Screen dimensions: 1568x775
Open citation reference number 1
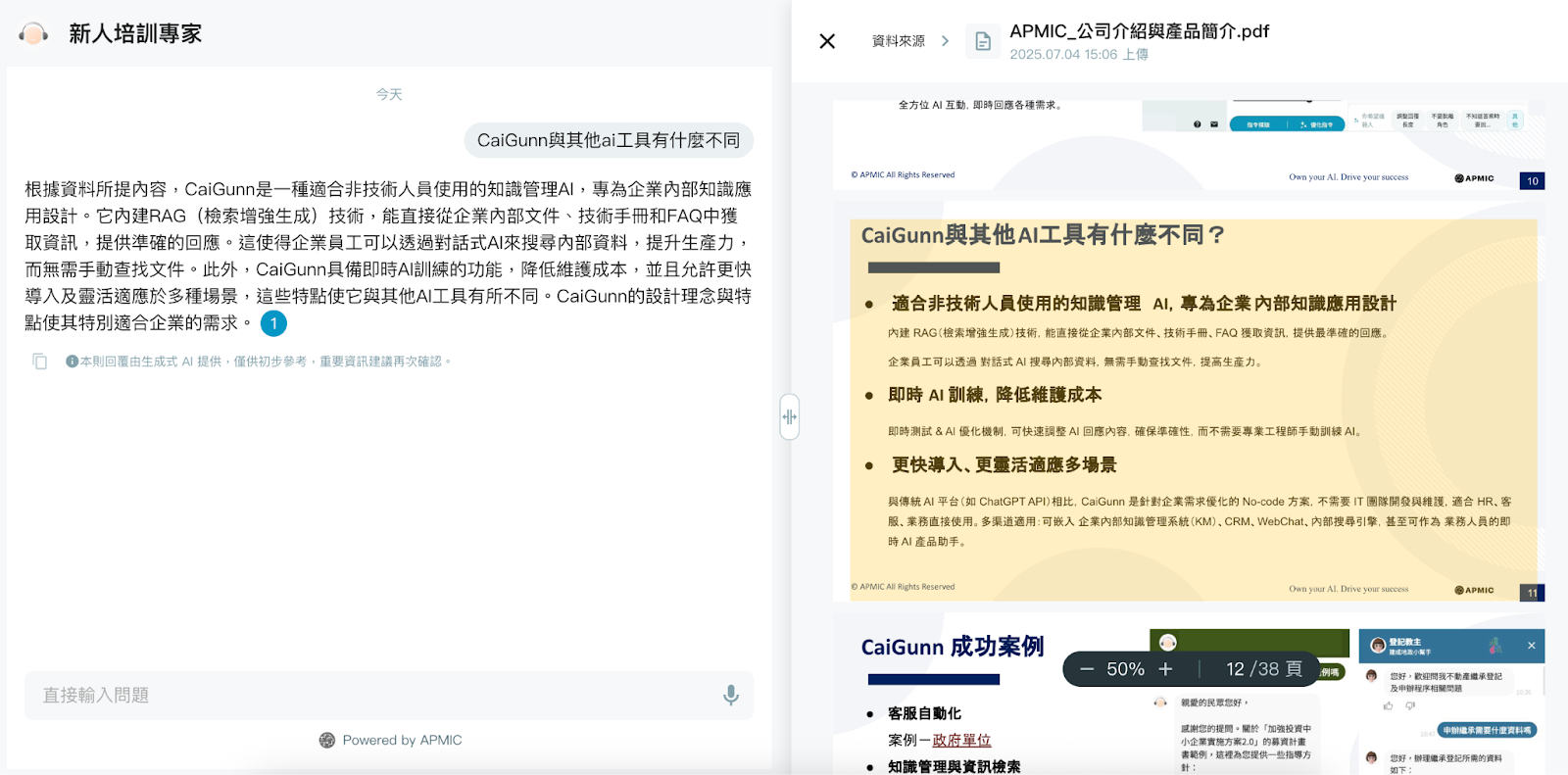click(273, 323)
